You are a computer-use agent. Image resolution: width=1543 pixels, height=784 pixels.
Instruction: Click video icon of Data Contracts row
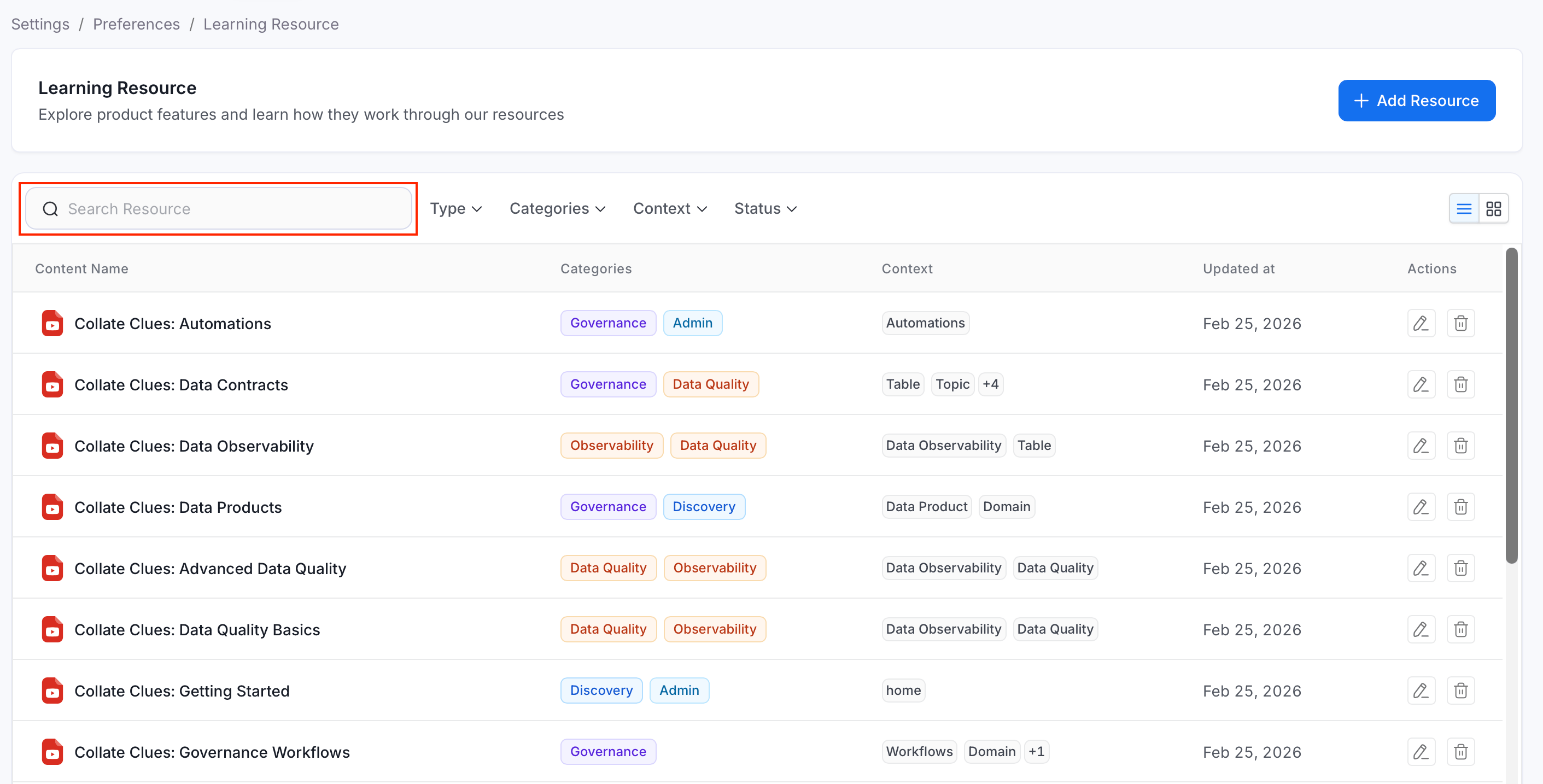pyautogui.click(x=52, y=384)
